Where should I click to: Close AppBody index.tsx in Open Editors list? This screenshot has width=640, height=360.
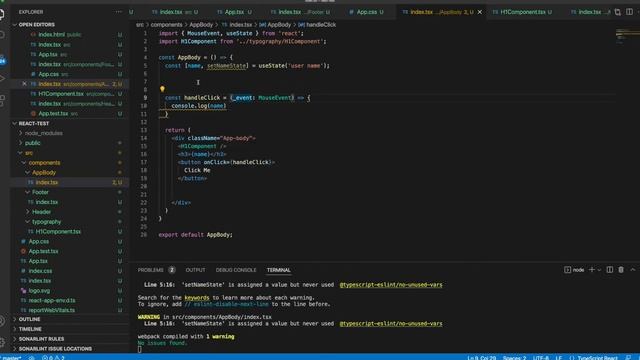point(24,84)
